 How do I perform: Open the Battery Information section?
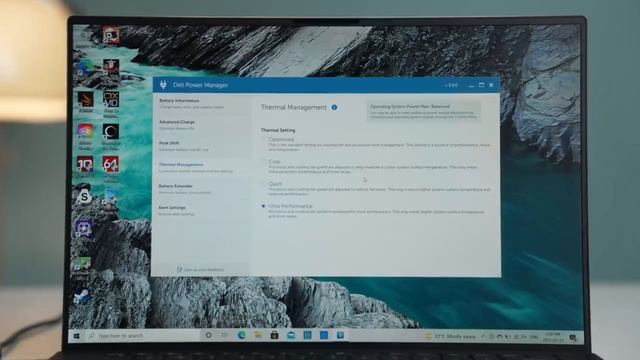[x=202, y=104]
